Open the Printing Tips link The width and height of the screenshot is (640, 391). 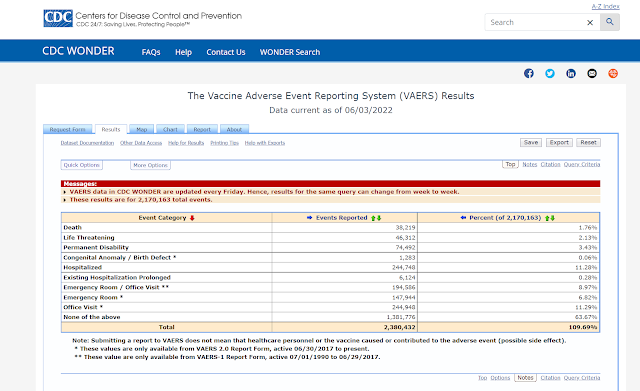(x=224, y=143)
